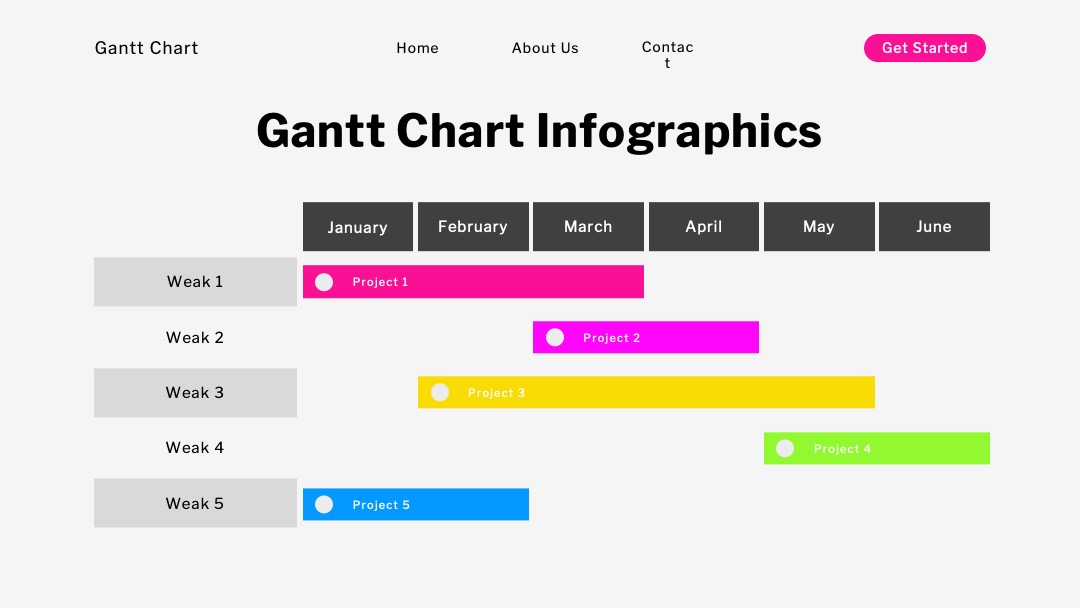Click the Get Started button
The width and height of the screenshot is (1080, 608).
click(924, 48)
